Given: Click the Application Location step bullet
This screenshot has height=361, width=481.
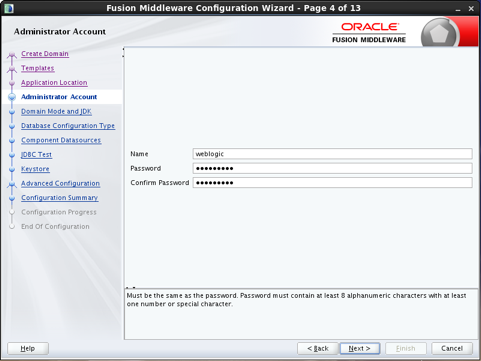Looking at the screenshot, I should click(12, 83).
